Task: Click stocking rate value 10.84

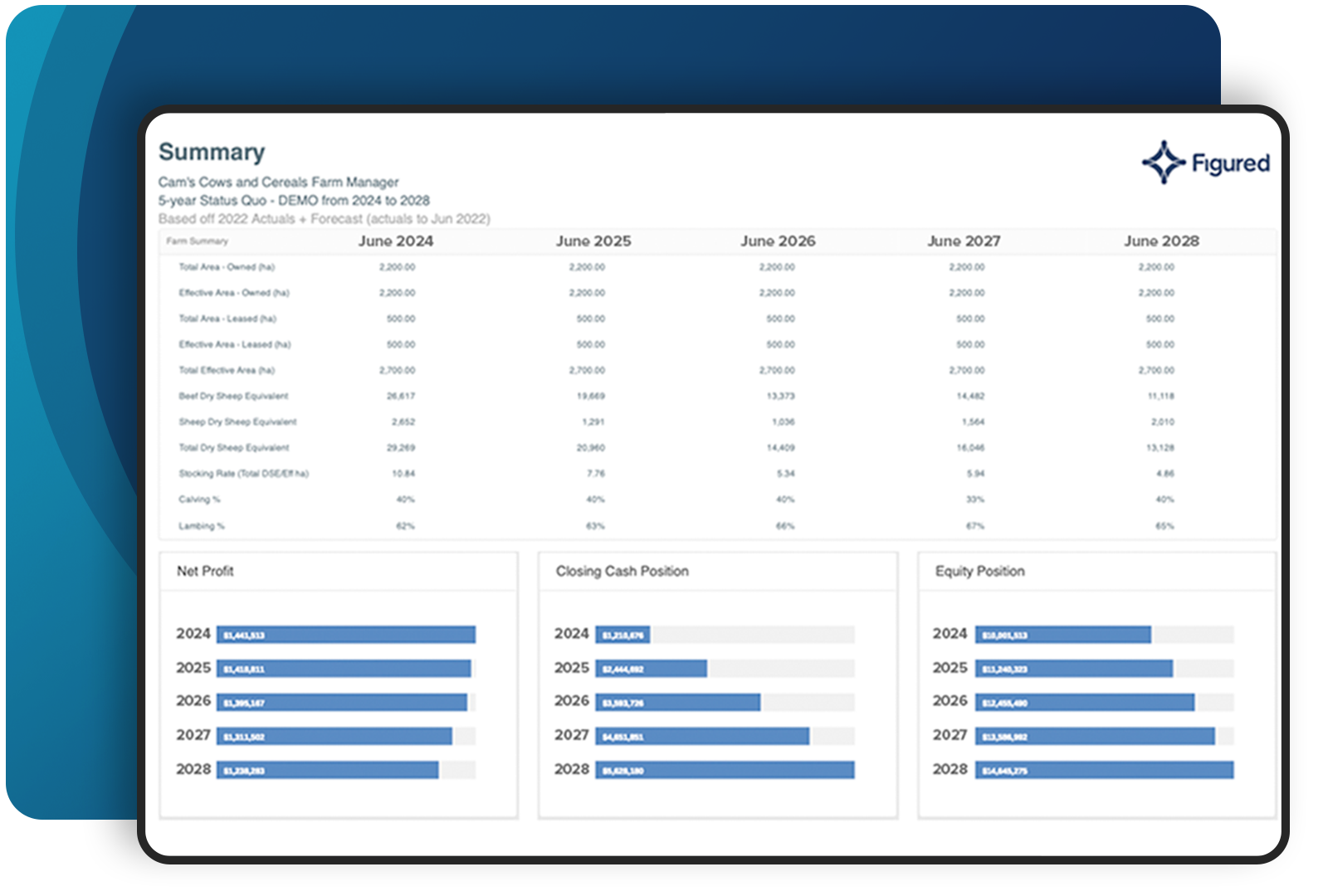Action: tap(403, 474)
